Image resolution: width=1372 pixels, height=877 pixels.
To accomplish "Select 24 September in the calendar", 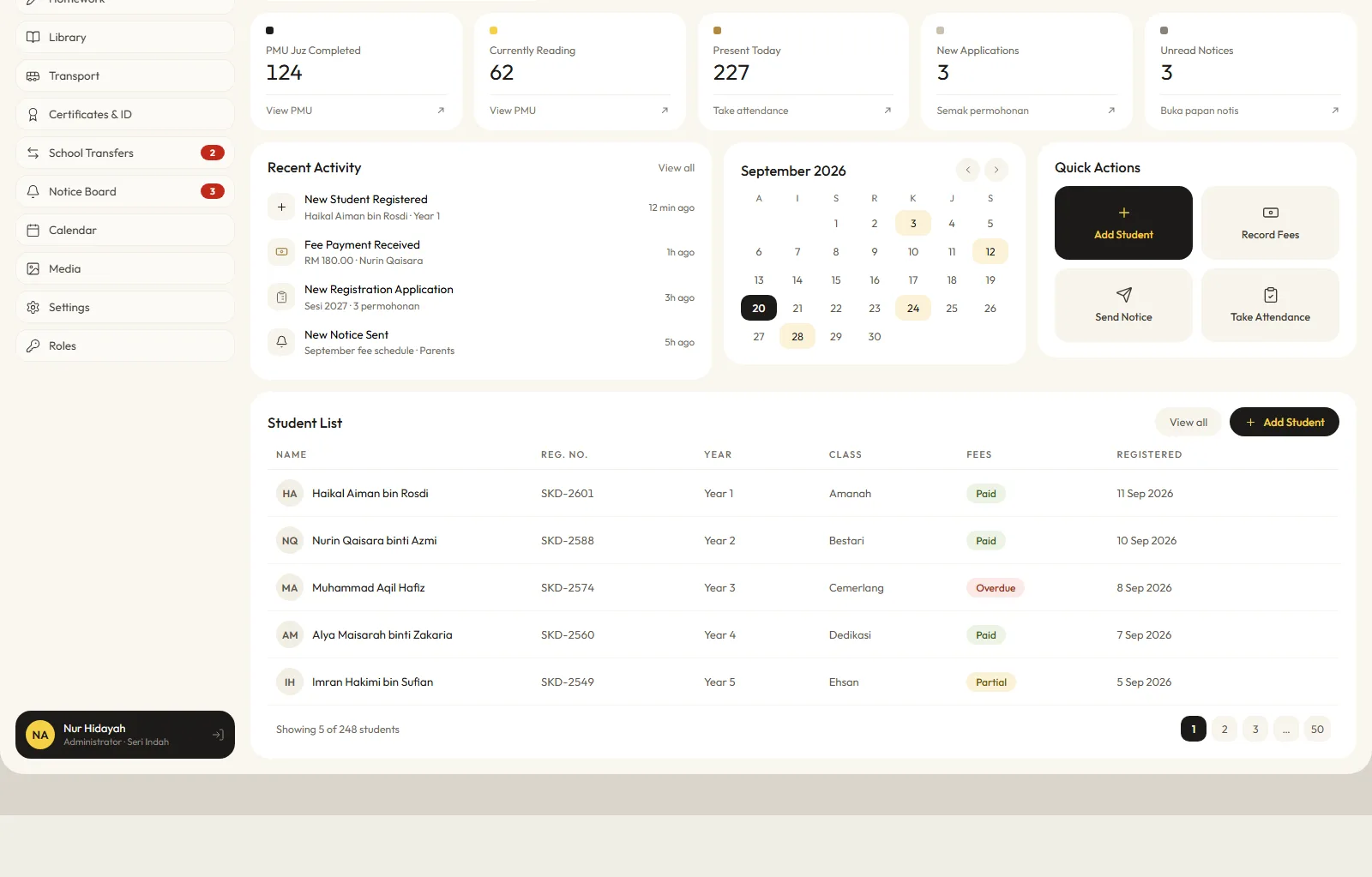I will point(913,308).
